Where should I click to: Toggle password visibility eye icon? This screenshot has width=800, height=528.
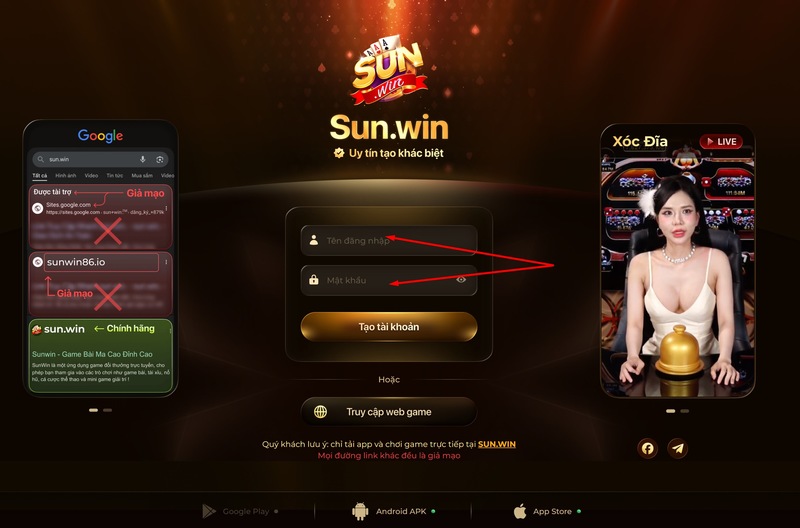[x=461, y=279]
